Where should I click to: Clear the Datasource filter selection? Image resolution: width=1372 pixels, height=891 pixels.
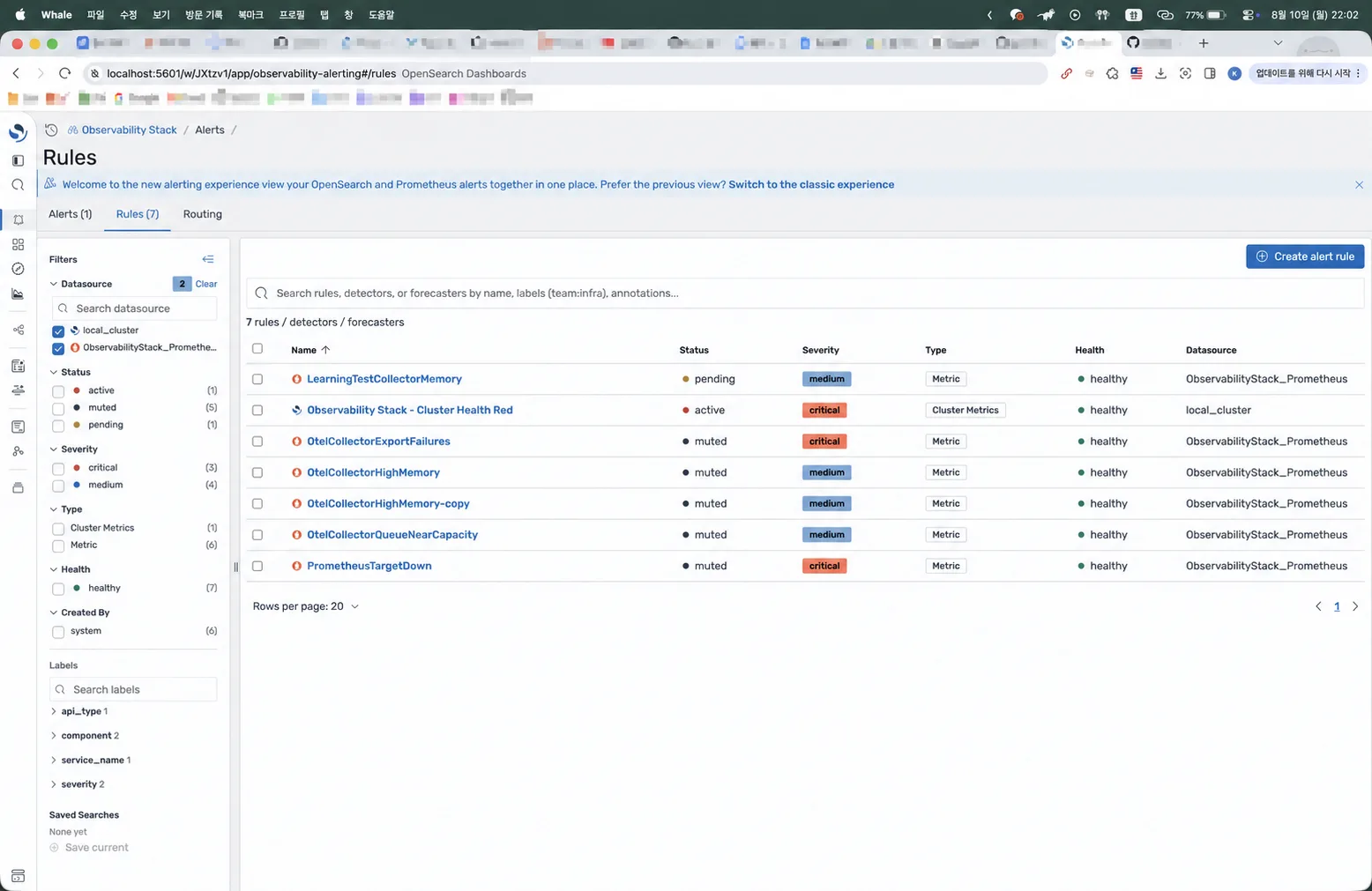point(206,284)
